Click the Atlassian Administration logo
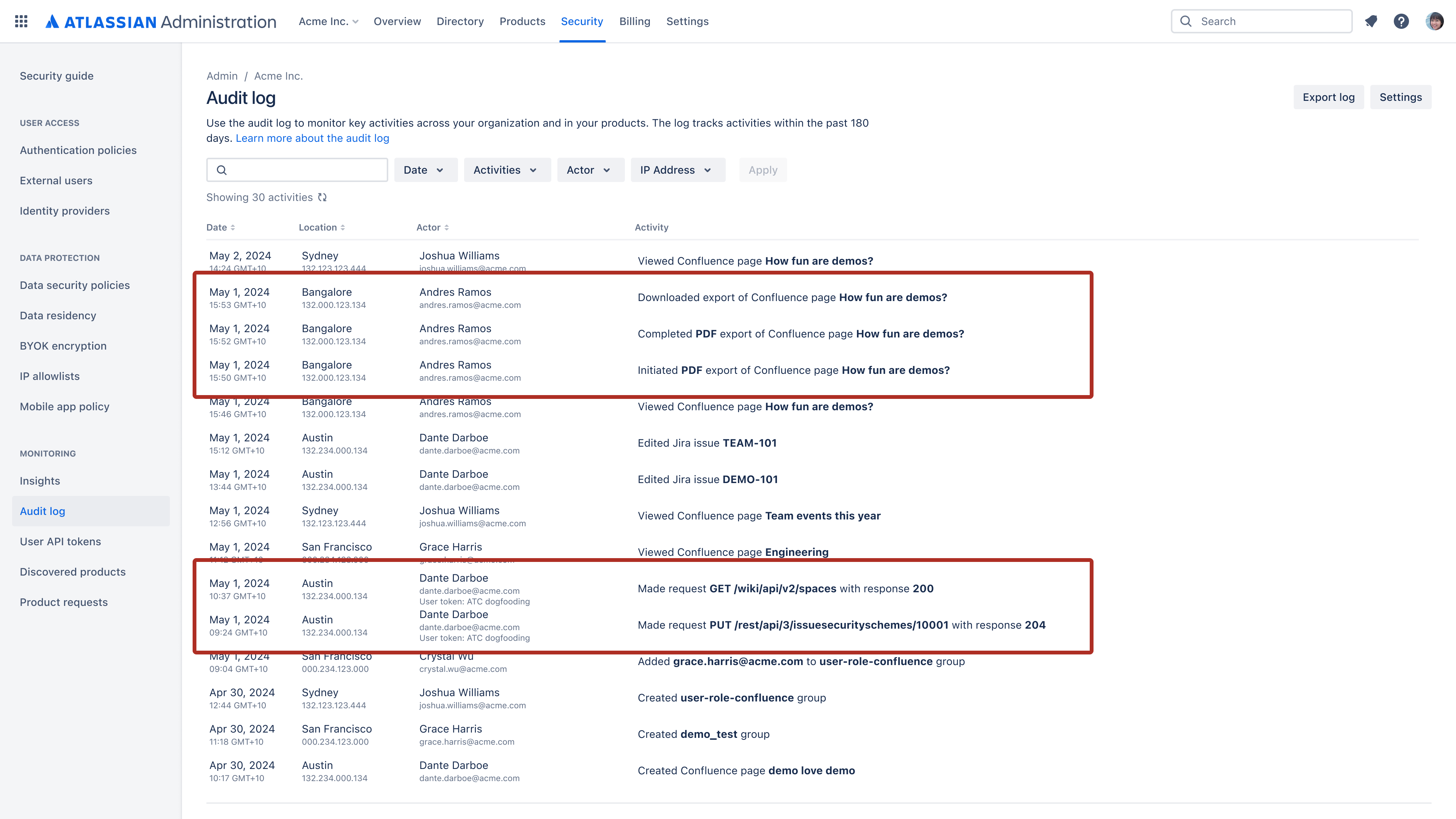 pyautogui.click(x=160, y=22)
